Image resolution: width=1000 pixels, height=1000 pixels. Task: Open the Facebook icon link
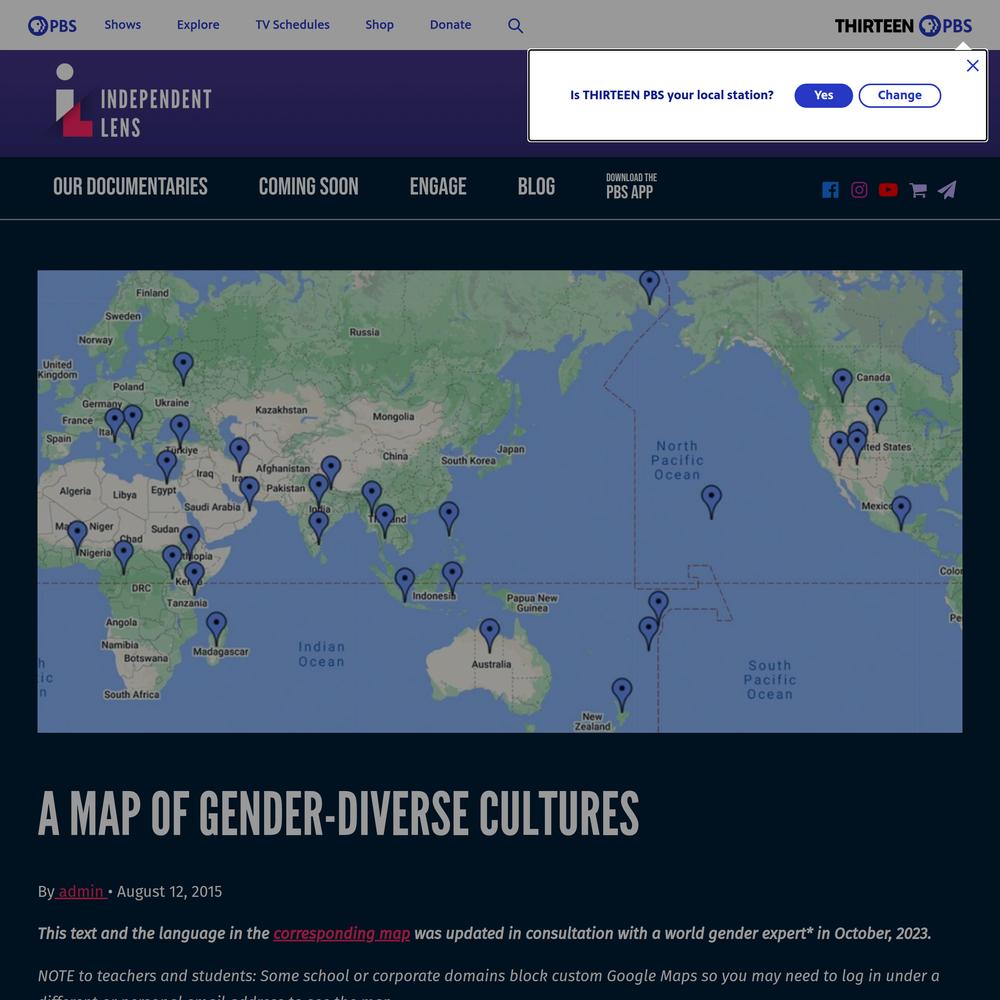(830, 189)
